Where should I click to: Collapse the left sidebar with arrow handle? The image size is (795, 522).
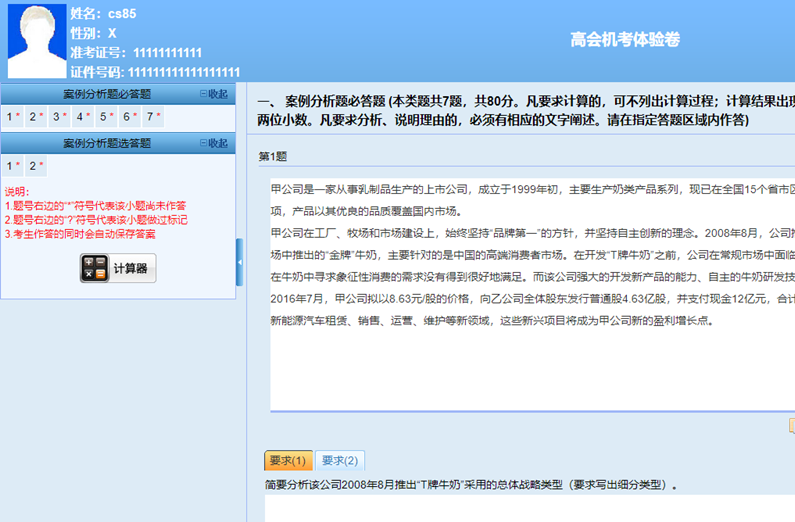pyautogui.click(x=239, y=264)
